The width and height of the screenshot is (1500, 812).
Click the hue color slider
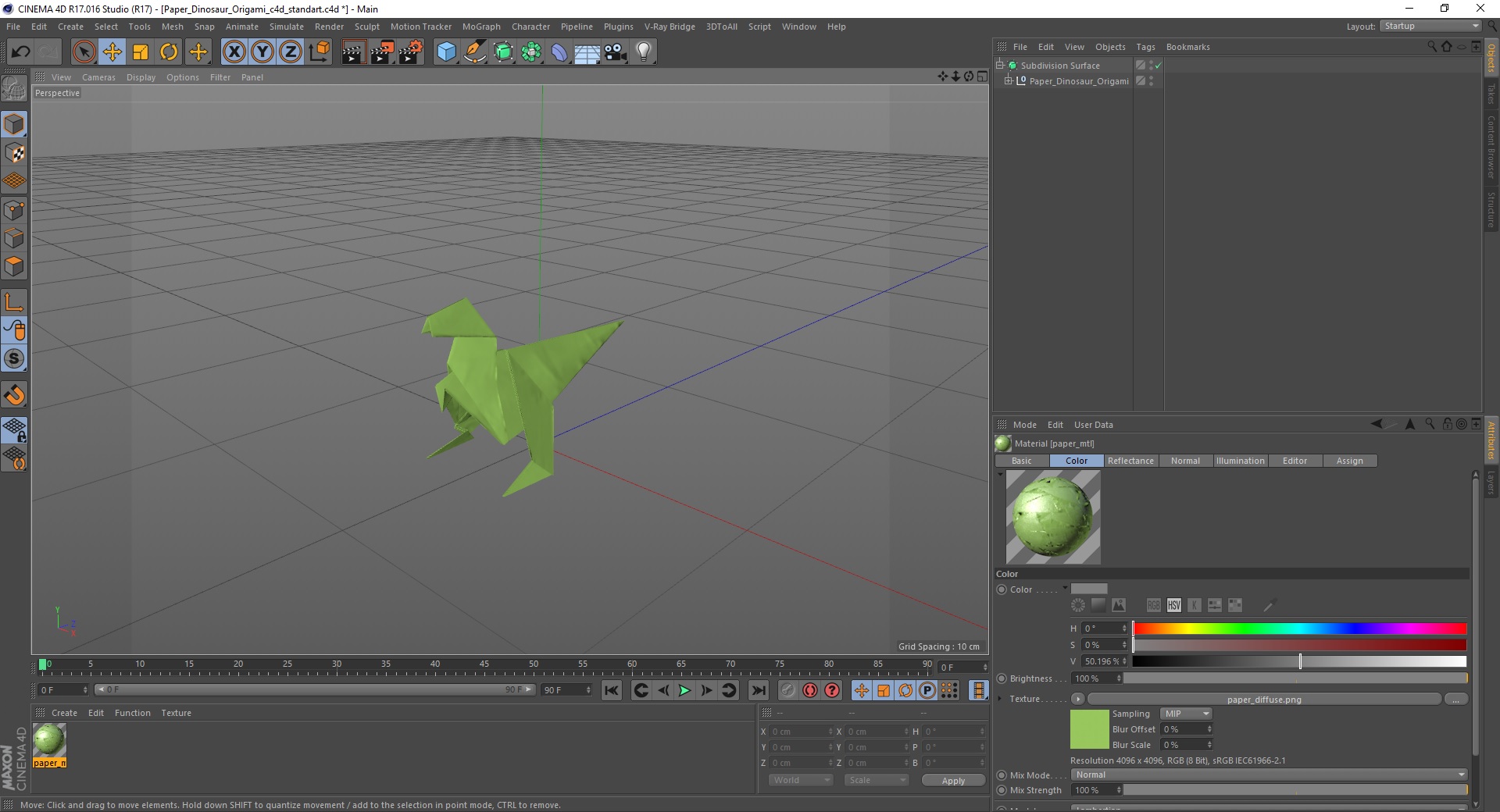(1299, 629)
